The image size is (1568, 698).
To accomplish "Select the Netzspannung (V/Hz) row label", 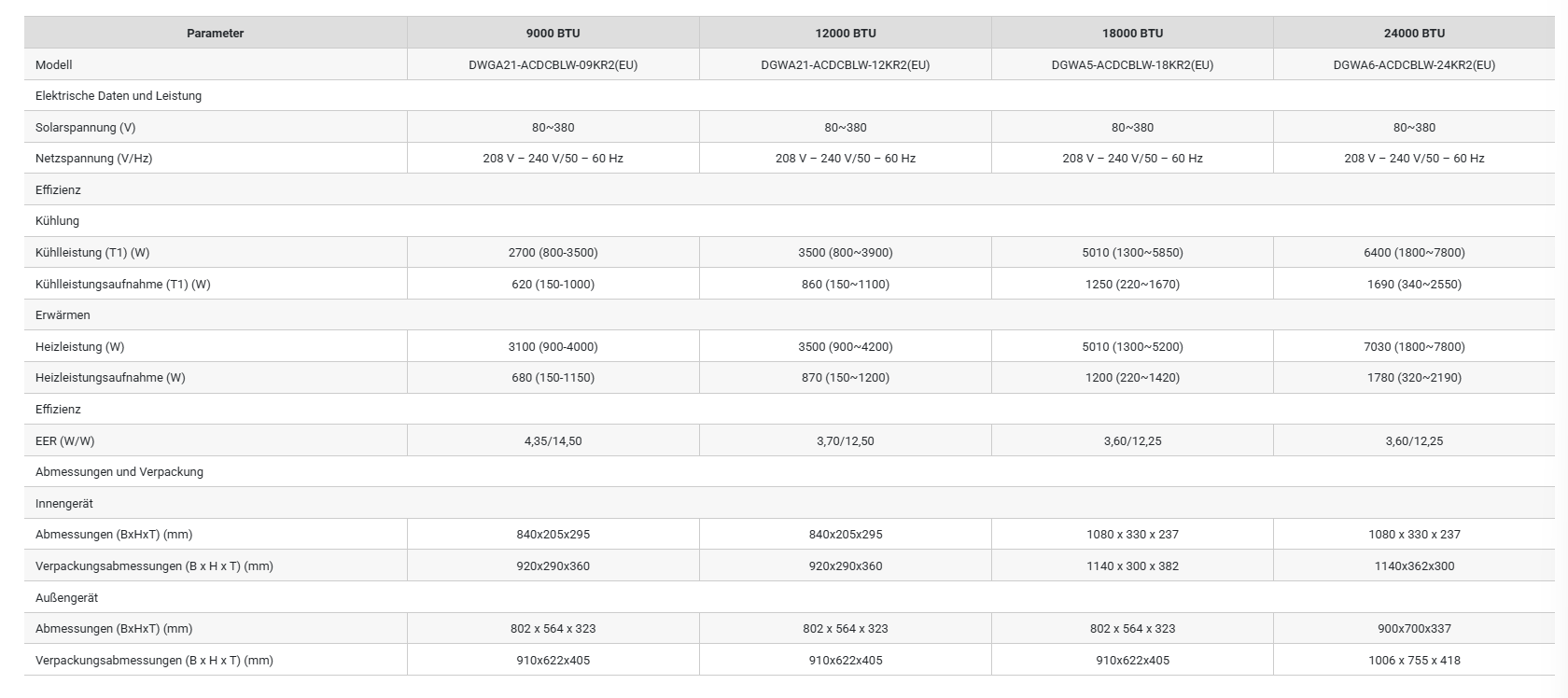I will pyautogui.click(x=93, y=159).
